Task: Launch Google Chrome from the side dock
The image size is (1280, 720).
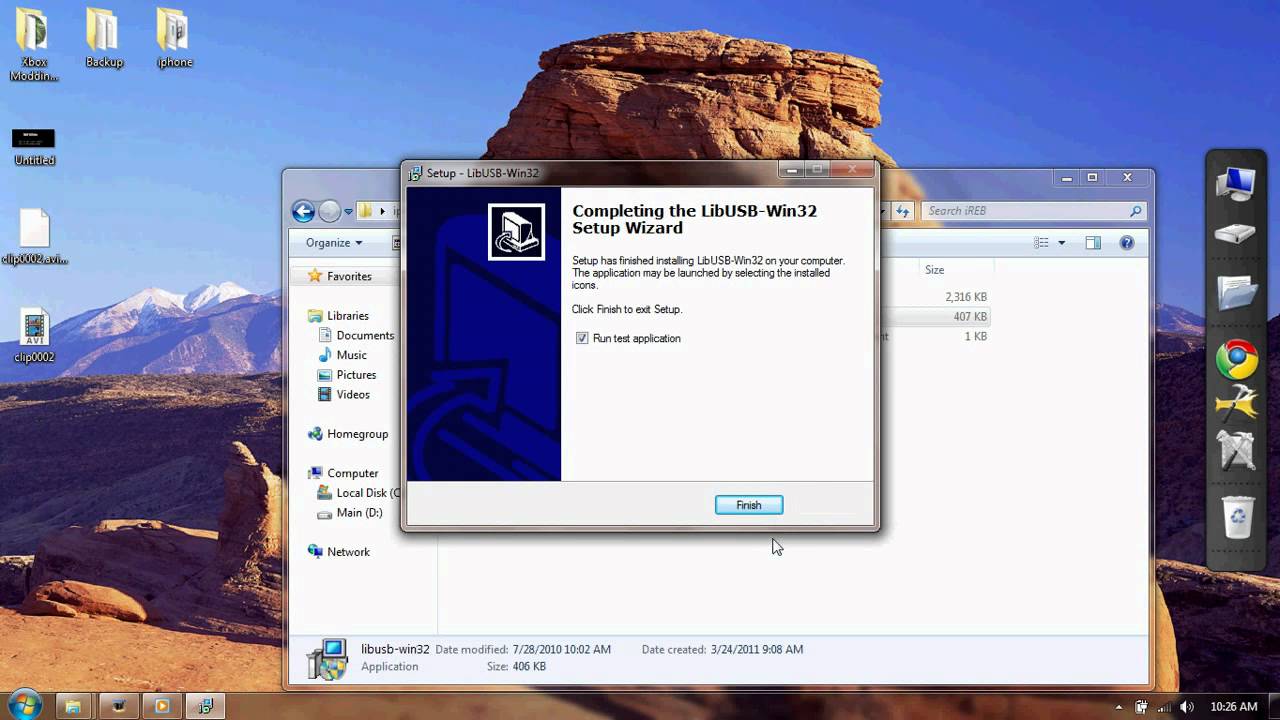Action: (1237, 359)
